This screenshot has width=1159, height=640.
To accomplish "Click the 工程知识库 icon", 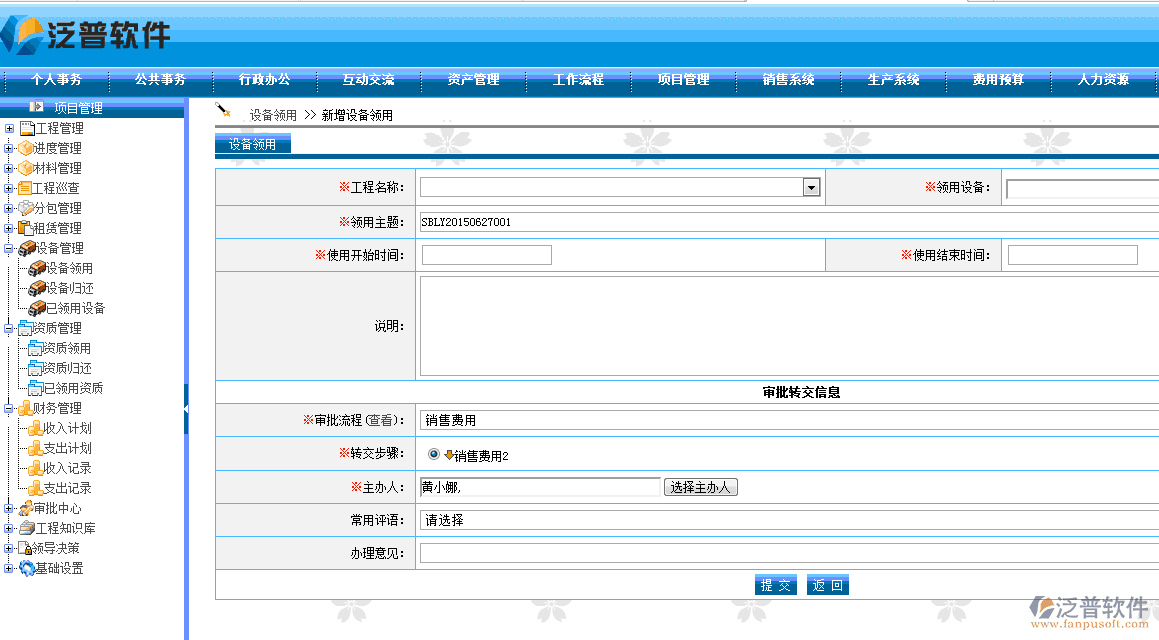I will tap(26, 528).
